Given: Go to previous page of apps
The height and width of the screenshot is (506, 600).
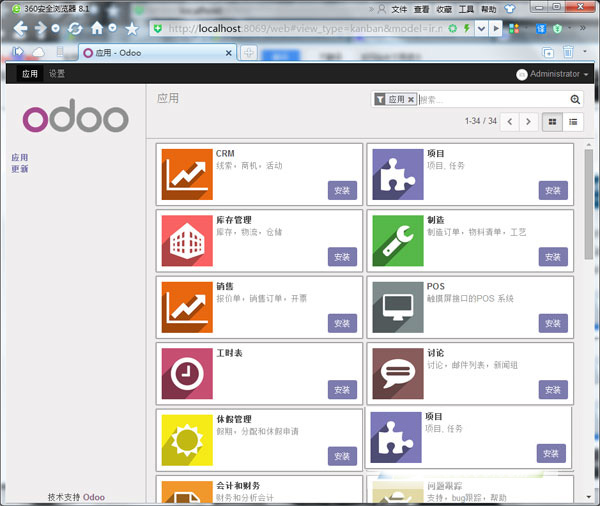Looking at the screenshot, I should [x=510, y=122].
